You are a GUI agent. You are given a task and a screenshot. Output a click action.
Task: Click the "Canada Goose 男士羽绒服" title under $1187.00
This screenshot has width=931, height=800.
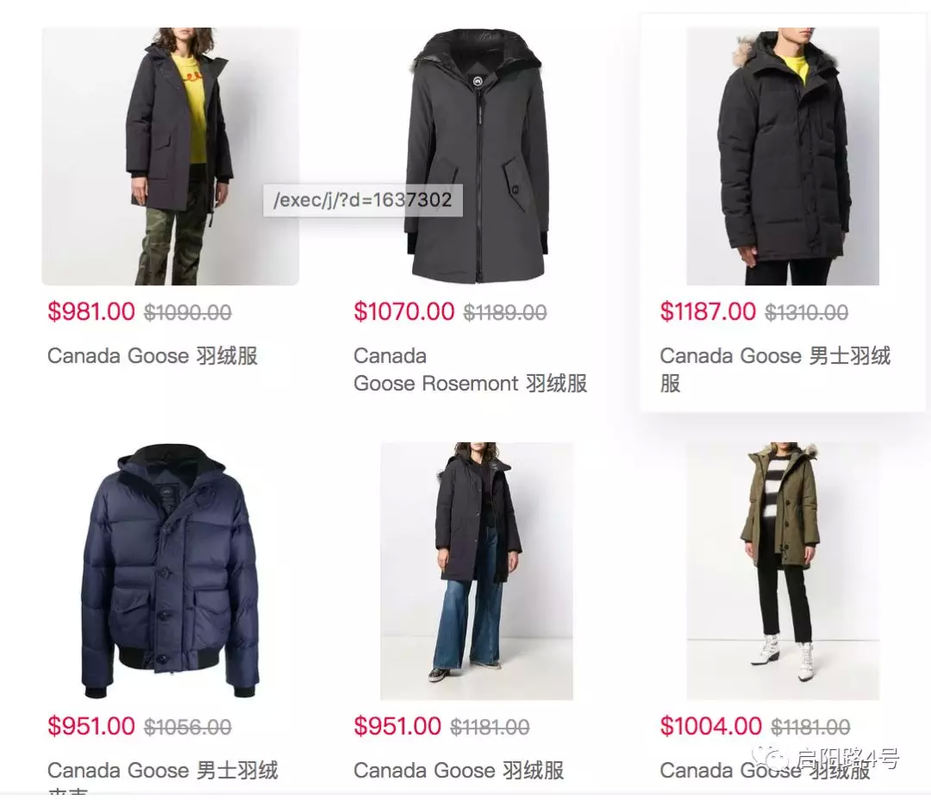click(775, 370)
